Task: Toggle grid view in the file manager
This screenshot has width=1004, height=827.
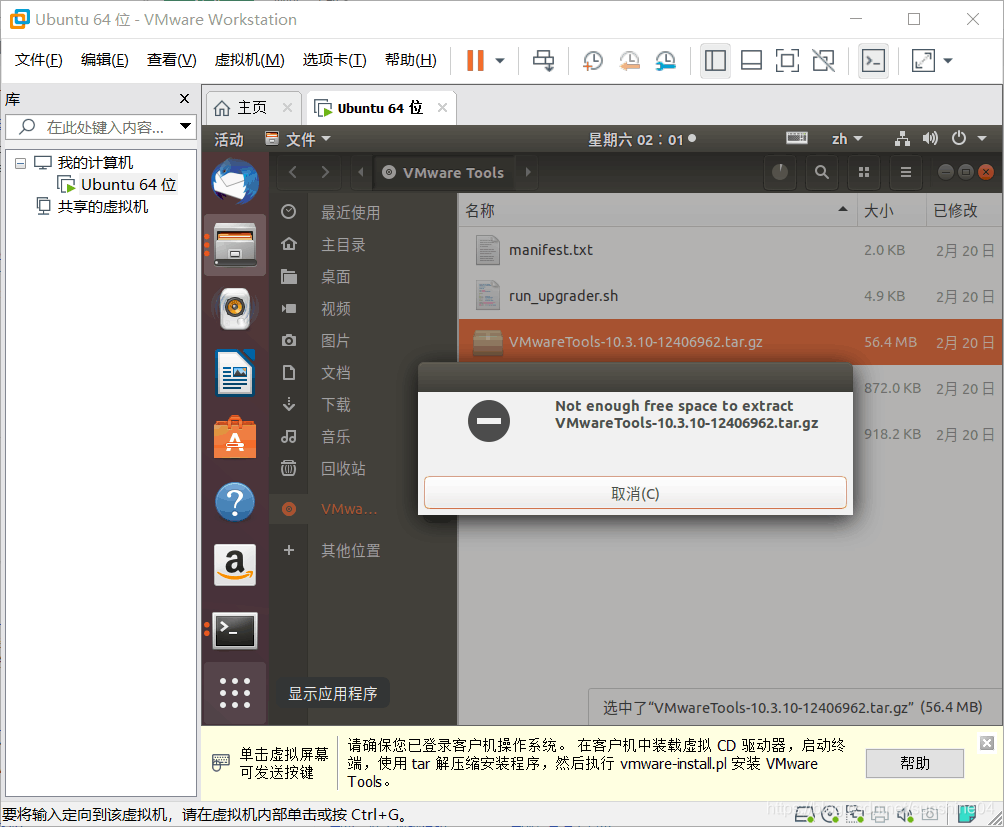Action: [x=864, y=172]
